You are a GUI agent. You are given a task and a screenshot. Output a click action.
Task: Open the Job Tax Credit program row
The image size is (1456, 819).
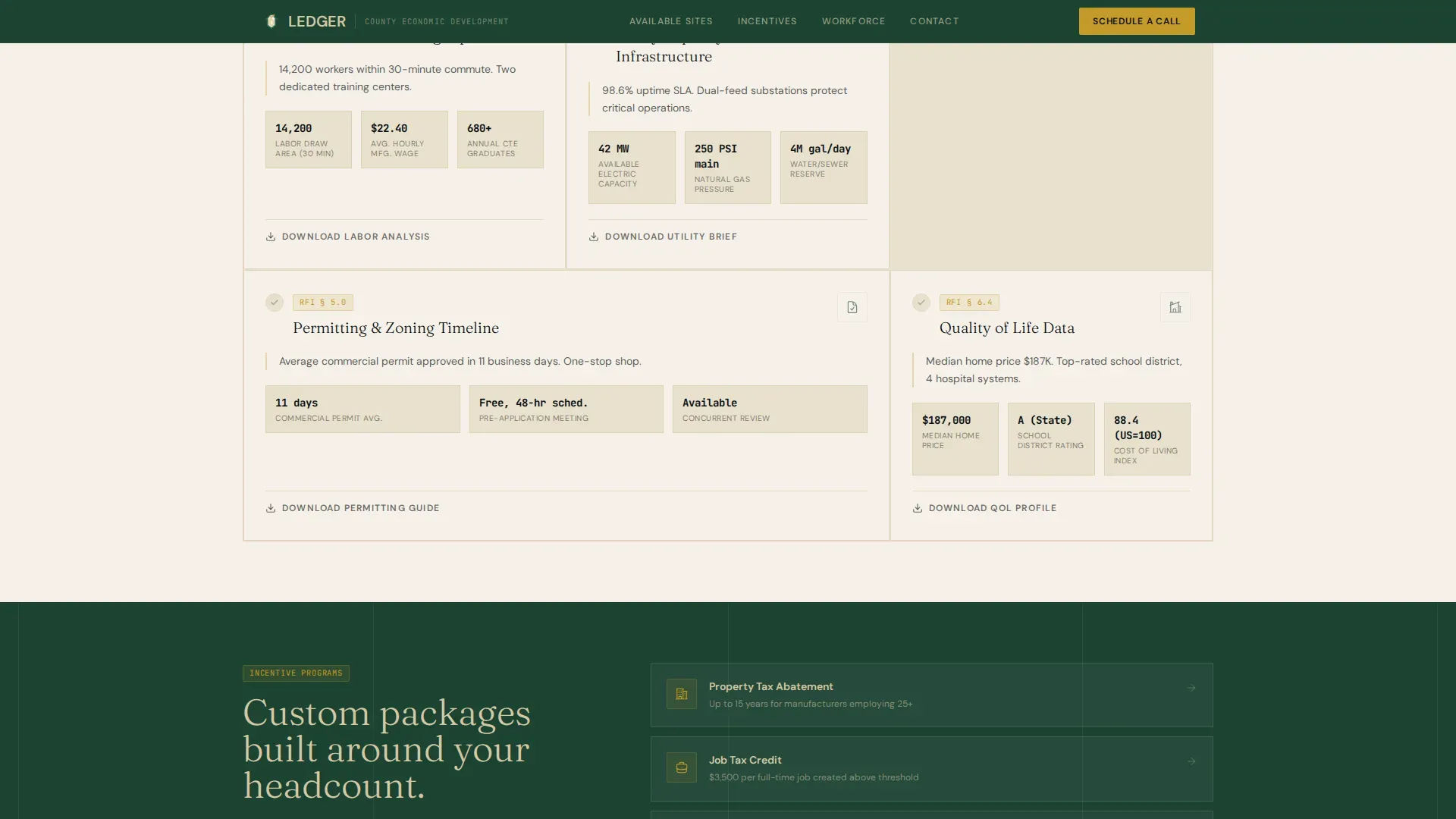click(x=931, y=768)
